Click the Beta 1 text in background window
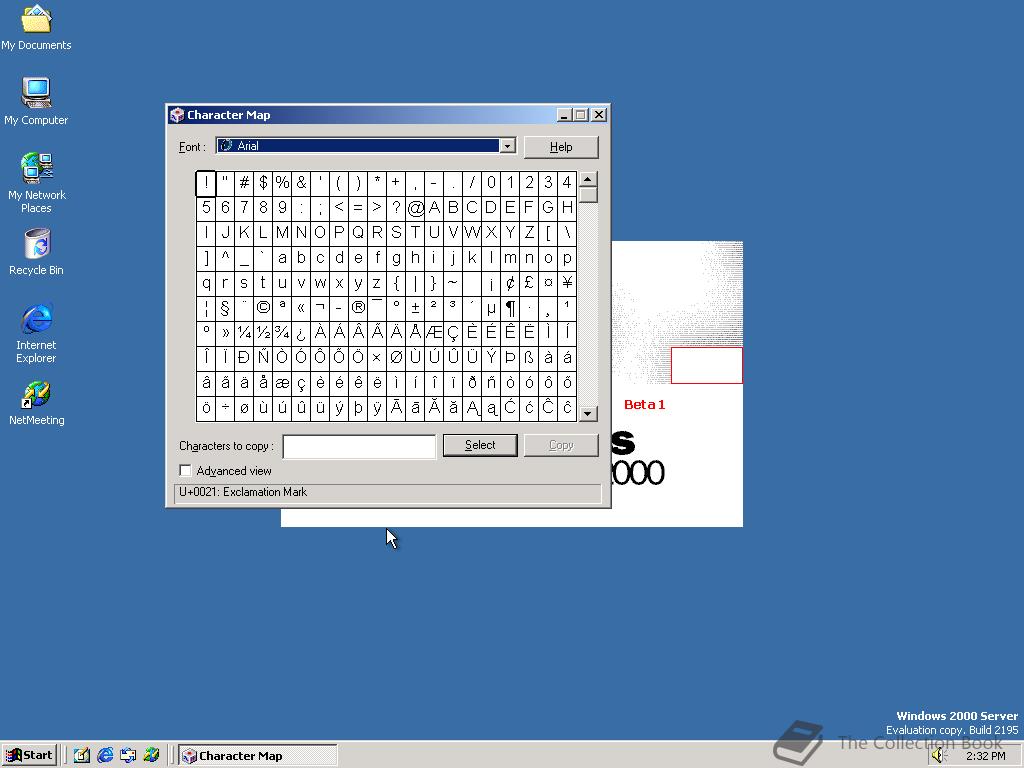The width and height of the screenshot is (1024, 768). pyautogui.click(x=645, y=405)
